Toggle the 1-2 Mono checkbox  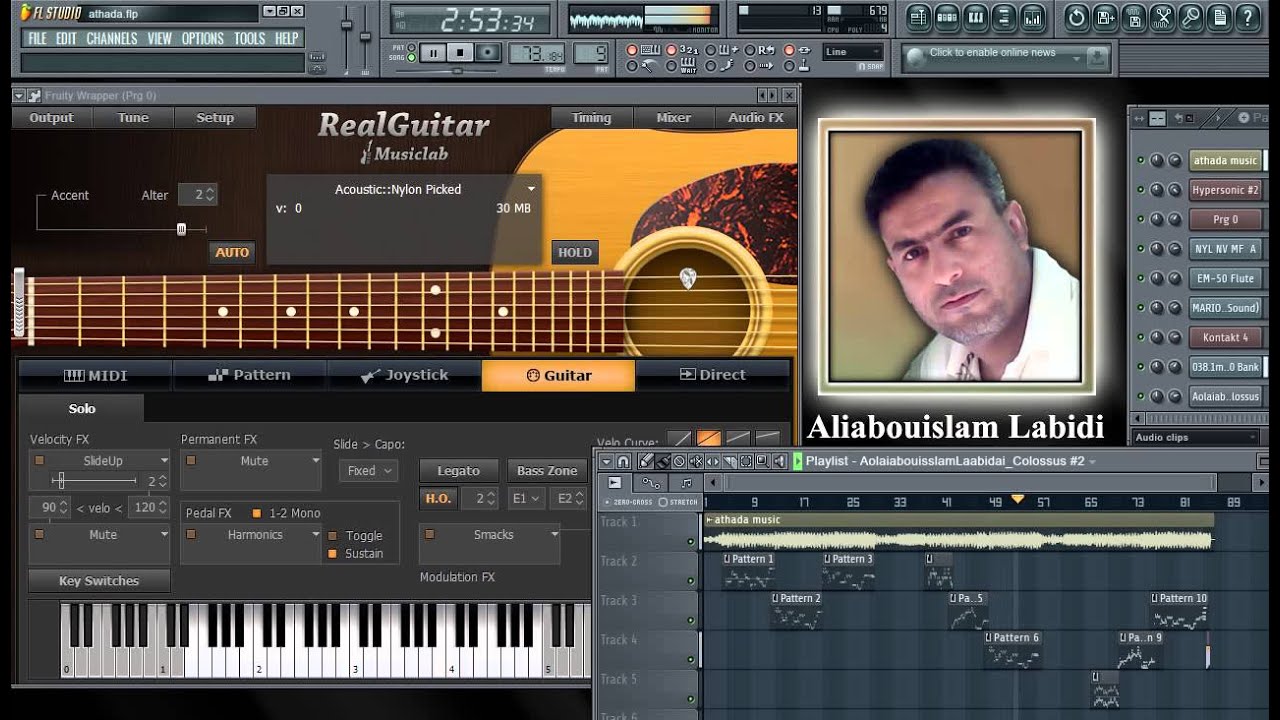256,513
